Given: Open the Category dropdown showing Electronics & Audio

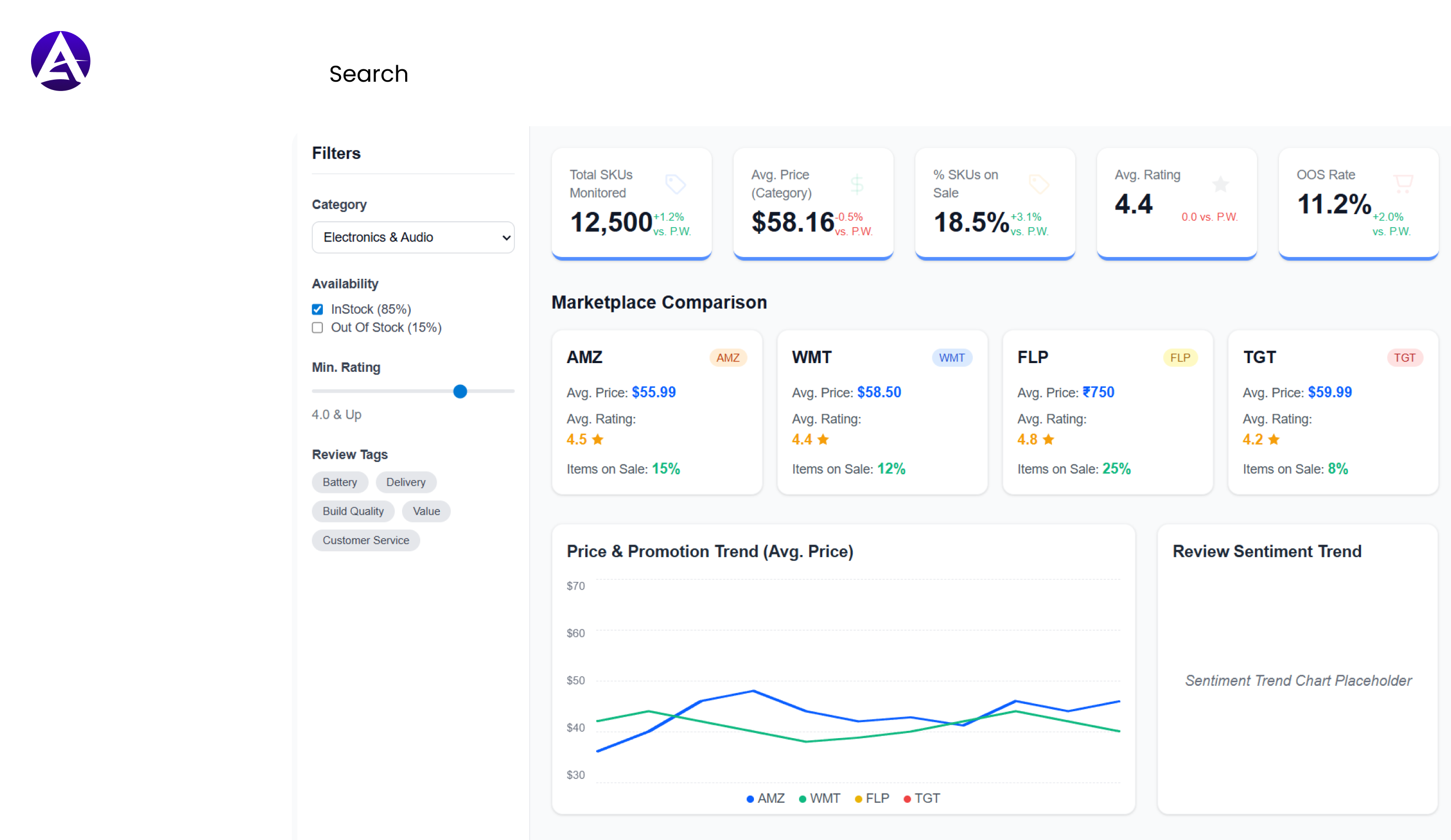Looking at the screenshot, I should point(413,237).
